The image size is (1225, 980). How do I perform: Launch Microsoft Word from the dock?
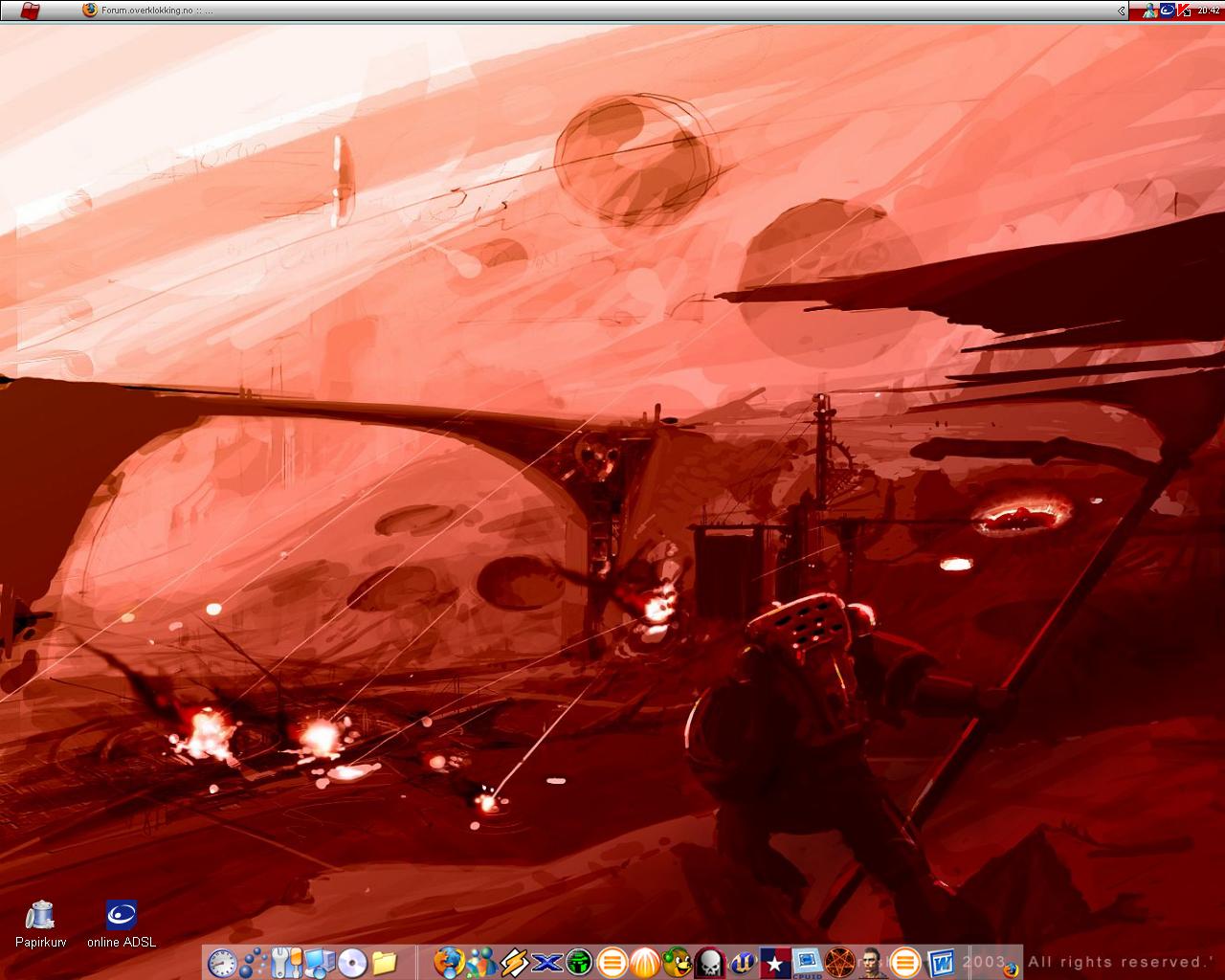(941, 962)
